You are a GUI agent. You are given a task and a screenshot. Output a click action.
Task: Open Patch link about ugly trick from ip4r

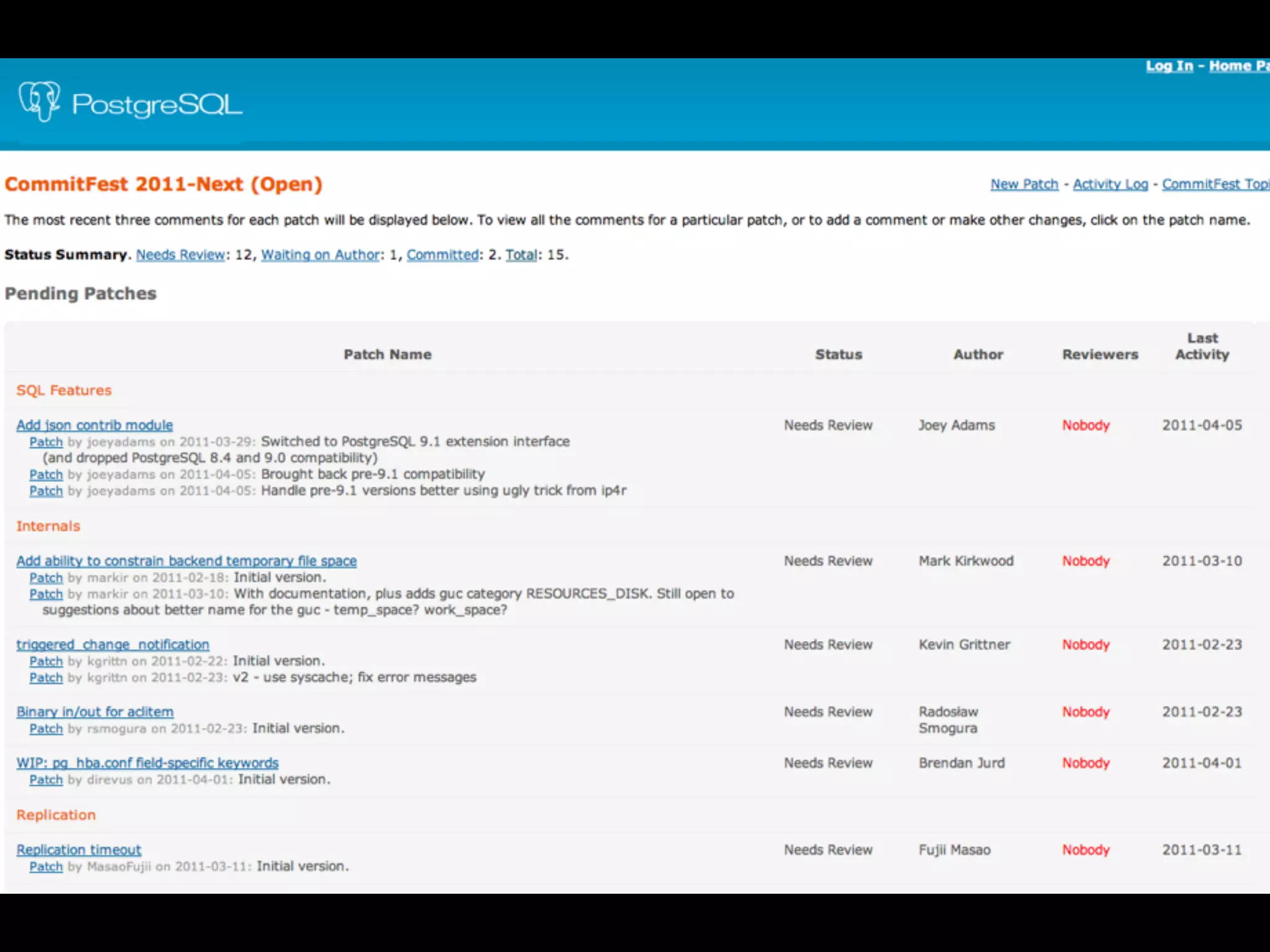(46, 491)
